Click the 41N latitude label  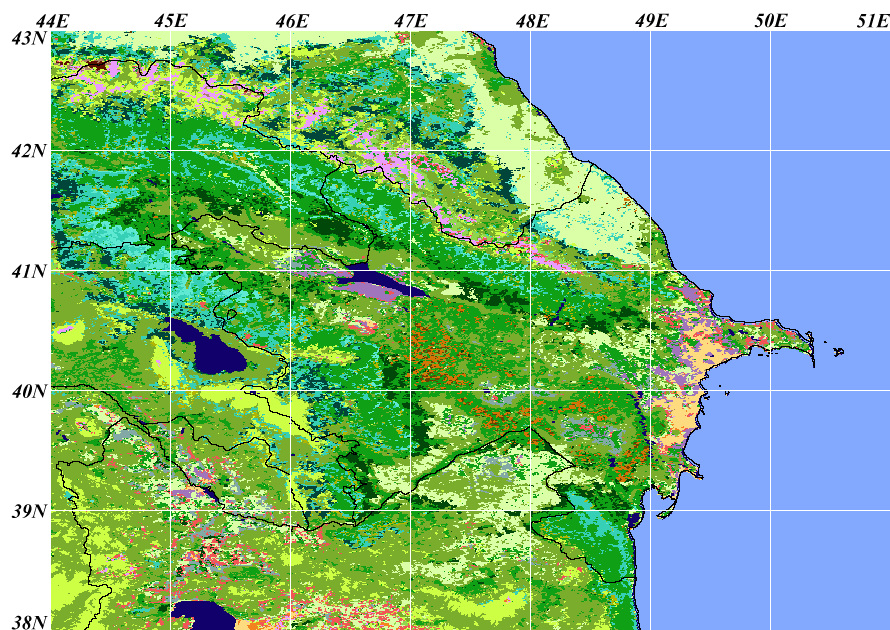coord(28,271)
